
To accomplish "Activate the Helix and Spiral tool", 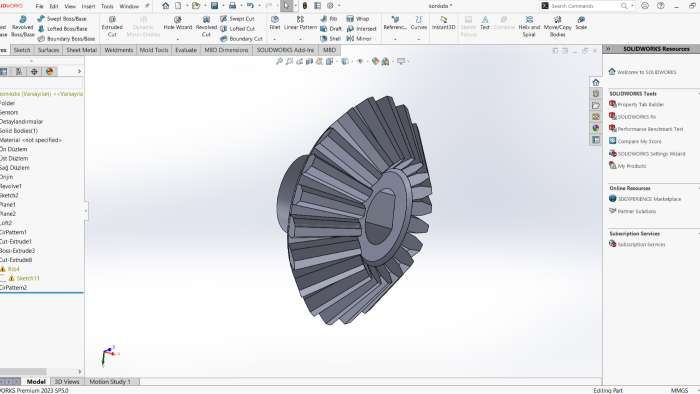I will 529,27.
